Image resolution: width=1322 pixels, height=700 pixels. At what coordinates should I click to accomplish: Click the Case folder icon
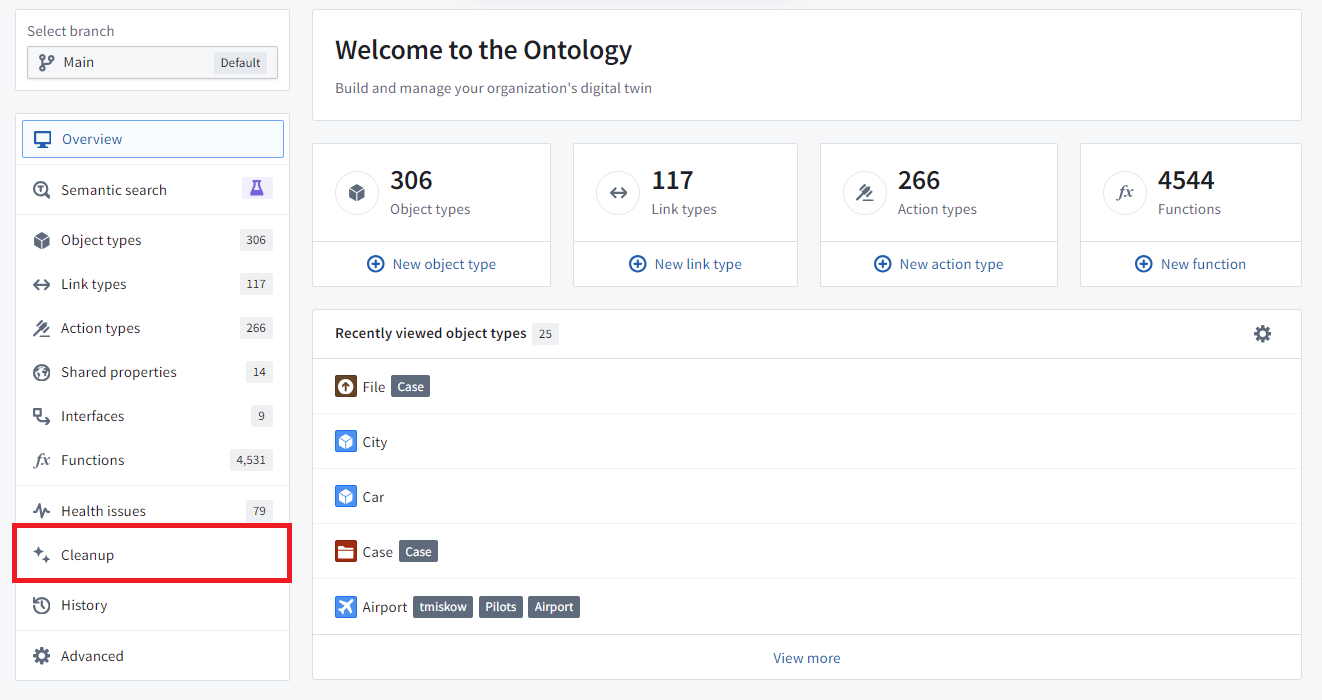click(346, 551)
